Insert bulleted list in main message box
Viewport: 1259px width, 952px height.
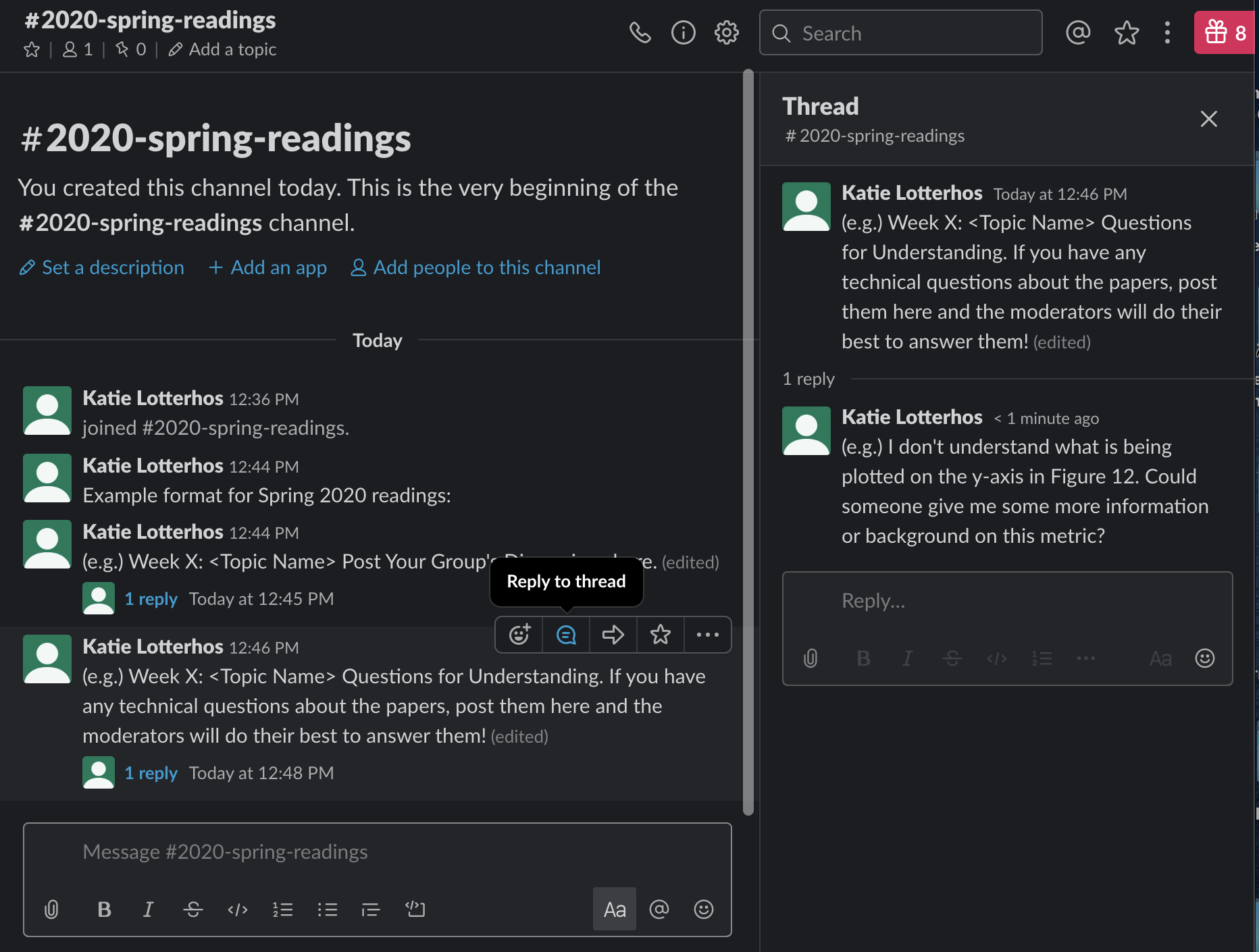[327, 909]
